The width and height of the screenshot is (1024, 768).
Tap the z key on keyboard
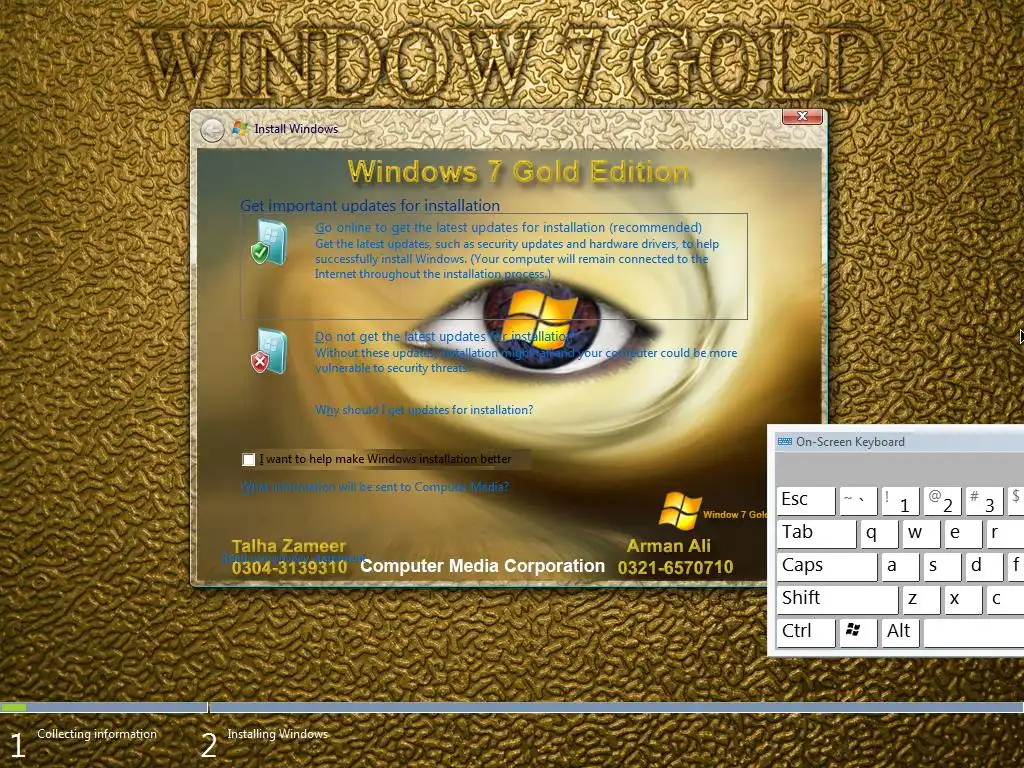click(x=921, y=599)
